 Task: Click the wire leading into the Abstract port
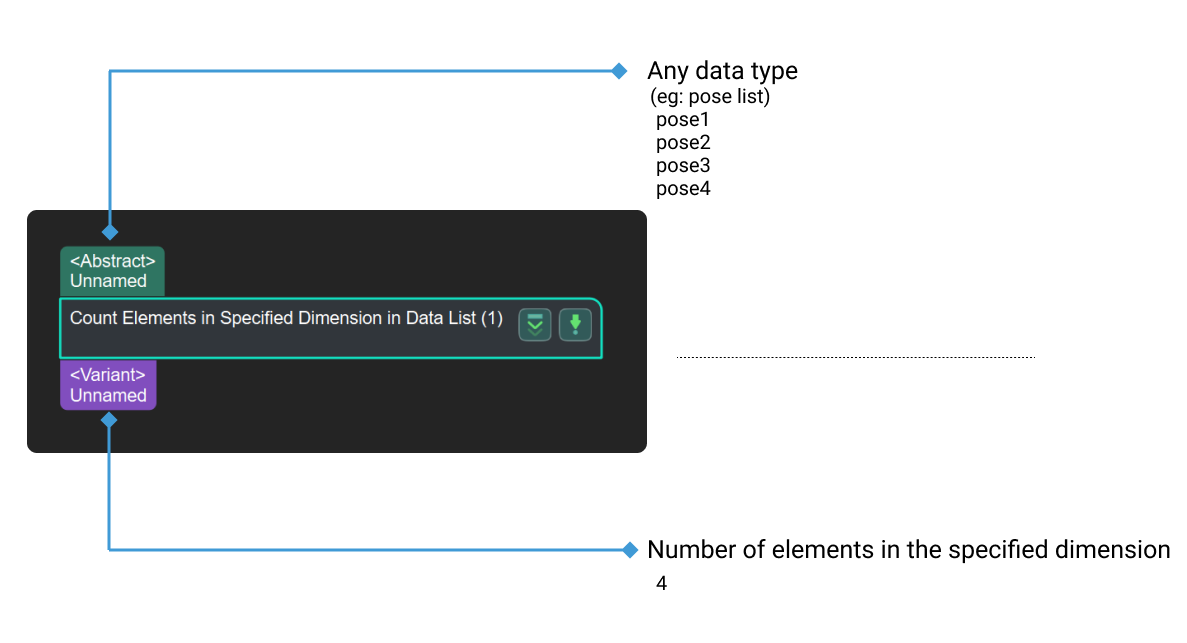tap(109, 150)
